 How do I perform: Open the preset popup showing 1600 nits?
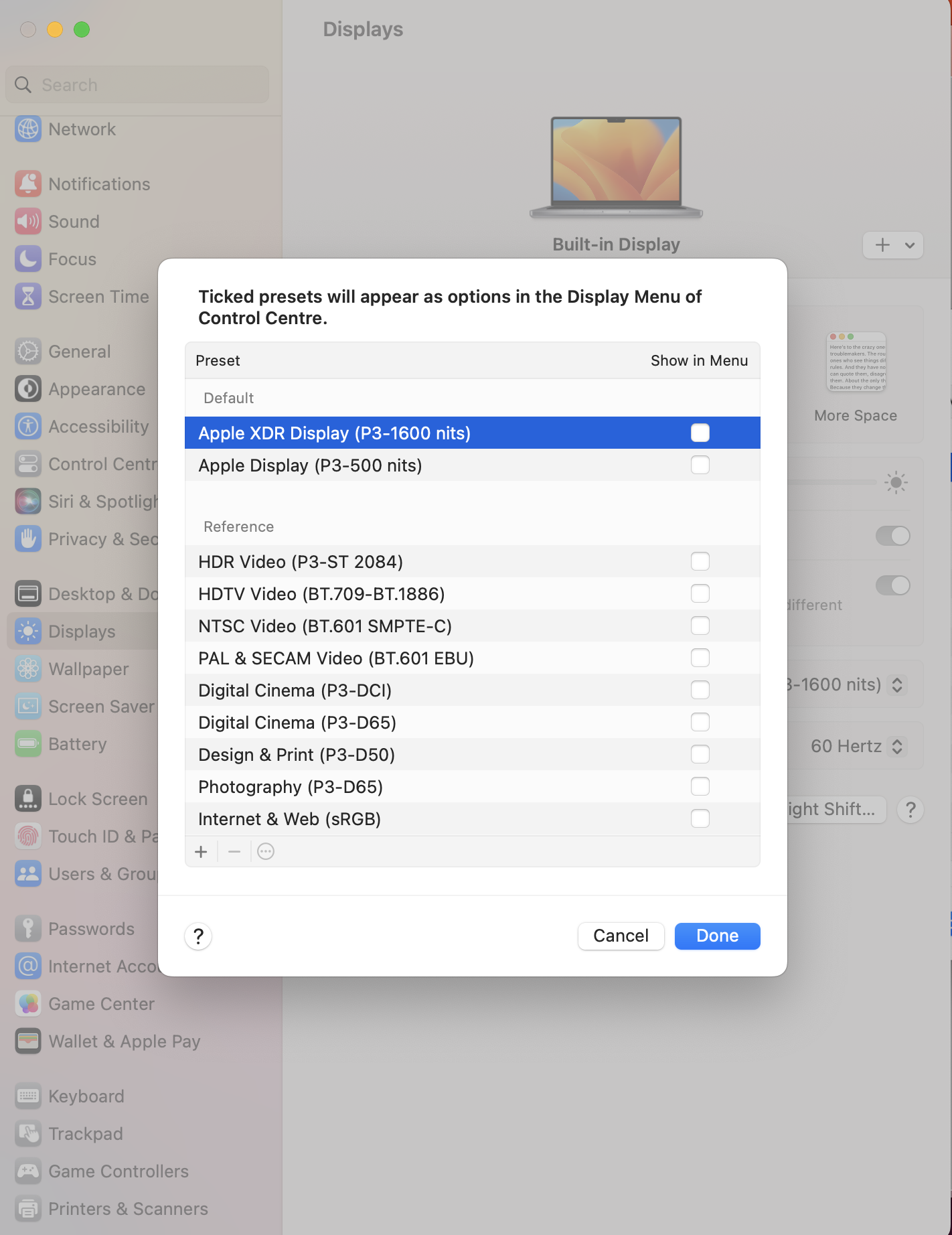click(897, 684)
